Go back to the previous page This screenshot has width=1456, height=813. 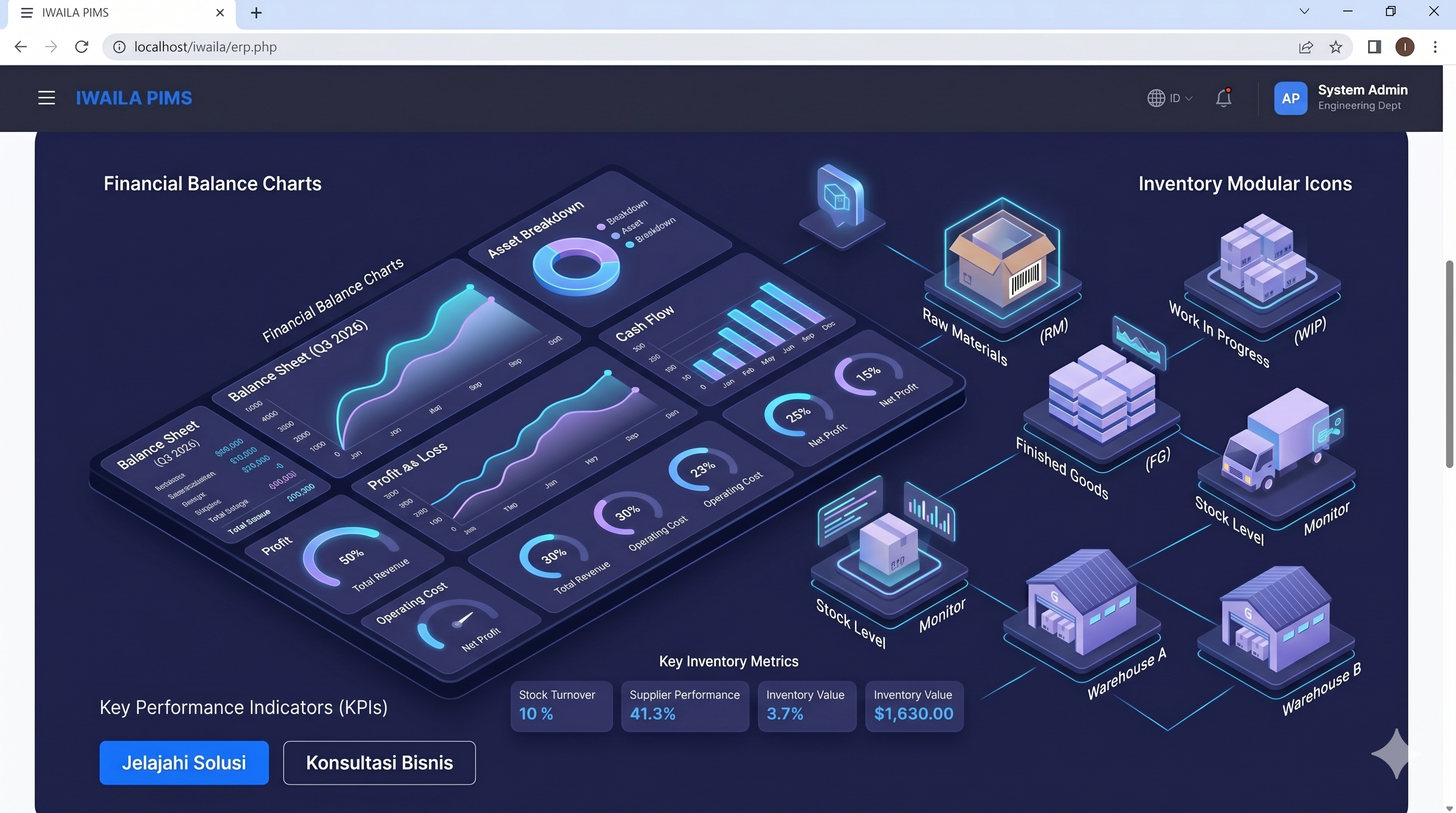tap(20, 47)
